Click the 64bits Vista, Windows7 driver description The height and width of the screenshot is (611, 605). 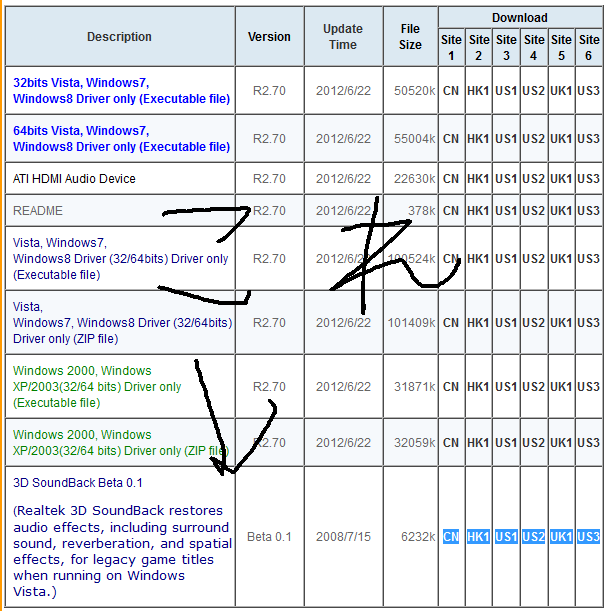pos(120,138)
